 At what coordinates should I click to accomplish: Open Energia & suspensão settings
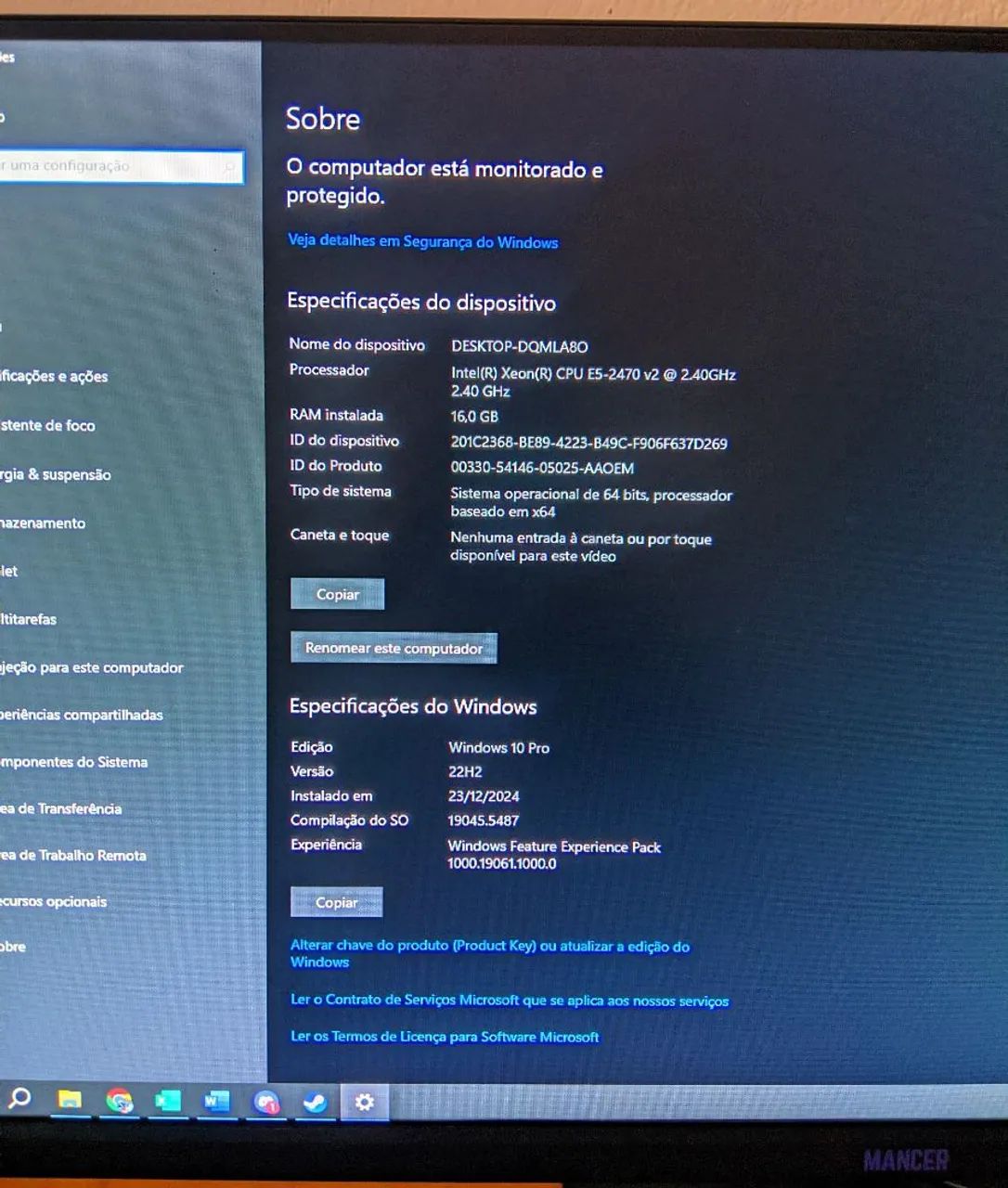point(56,474)
